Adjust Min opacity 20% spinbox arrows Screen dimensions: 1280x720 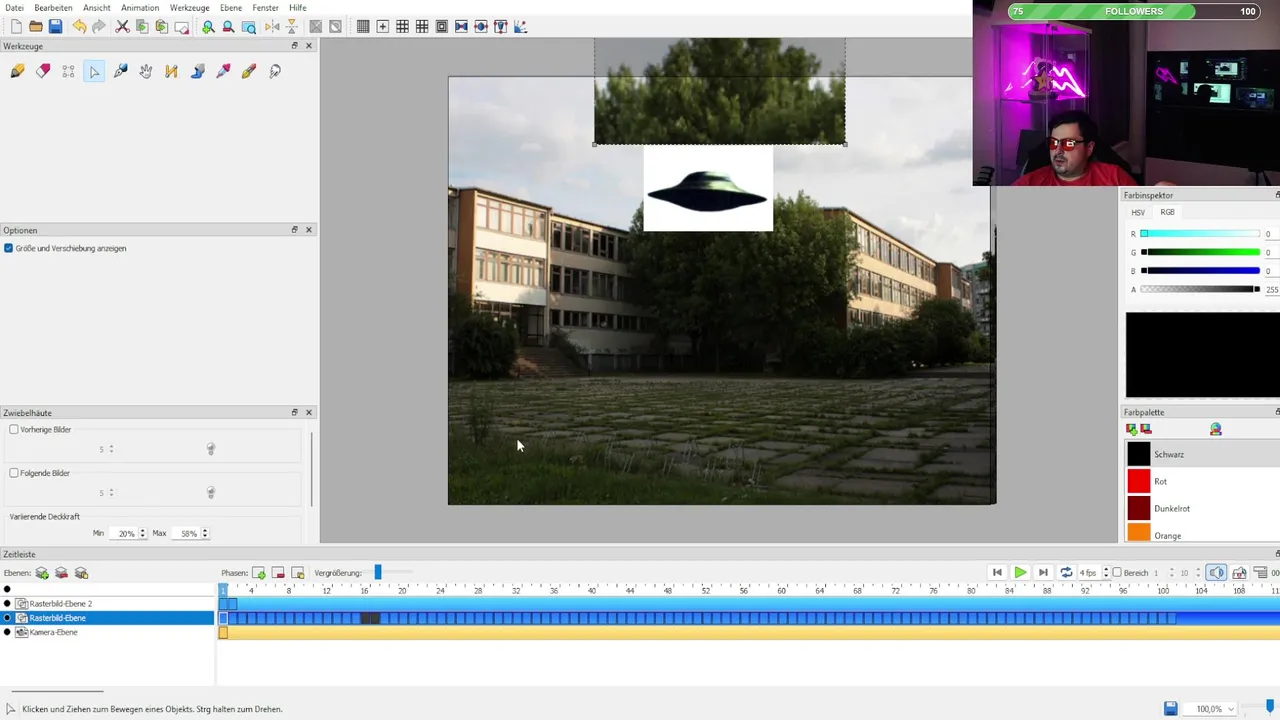[143, 534]
